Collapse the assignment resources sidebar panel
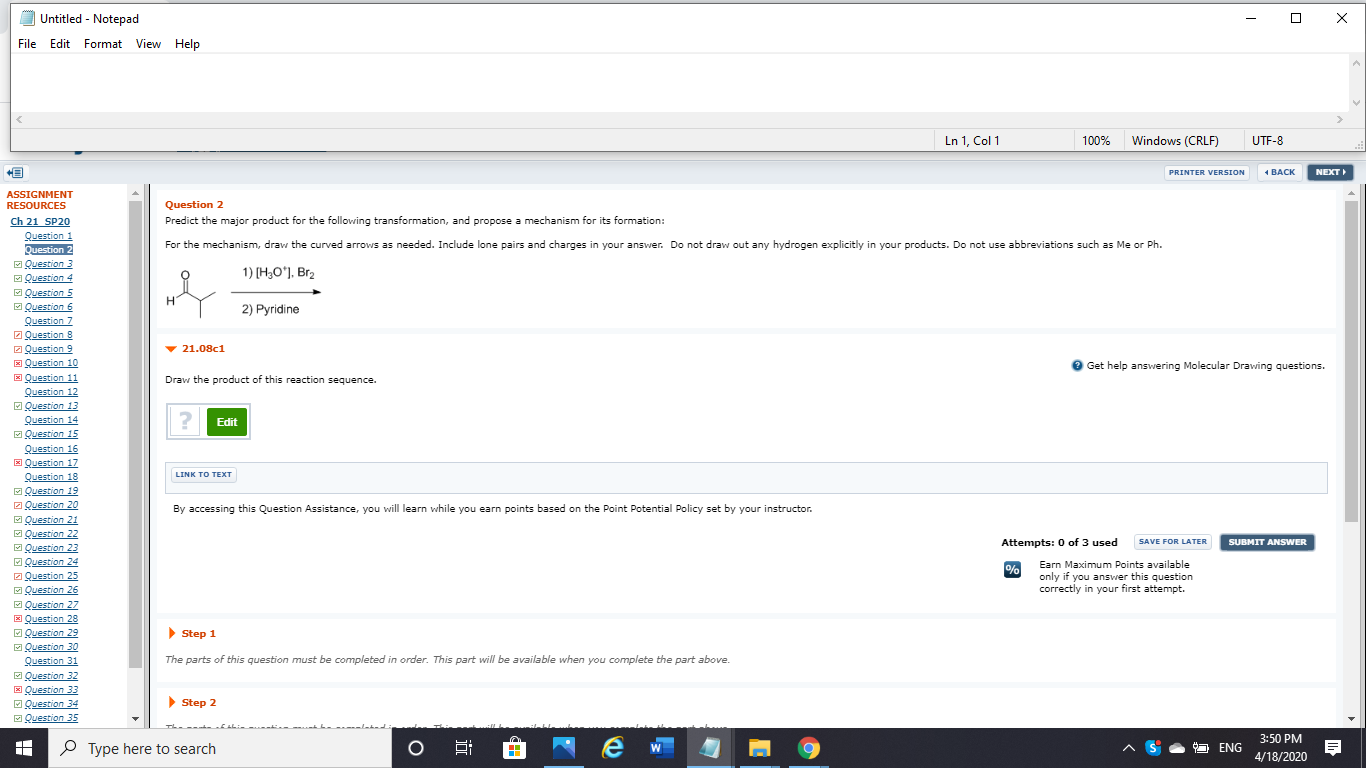 click(14, 172)
